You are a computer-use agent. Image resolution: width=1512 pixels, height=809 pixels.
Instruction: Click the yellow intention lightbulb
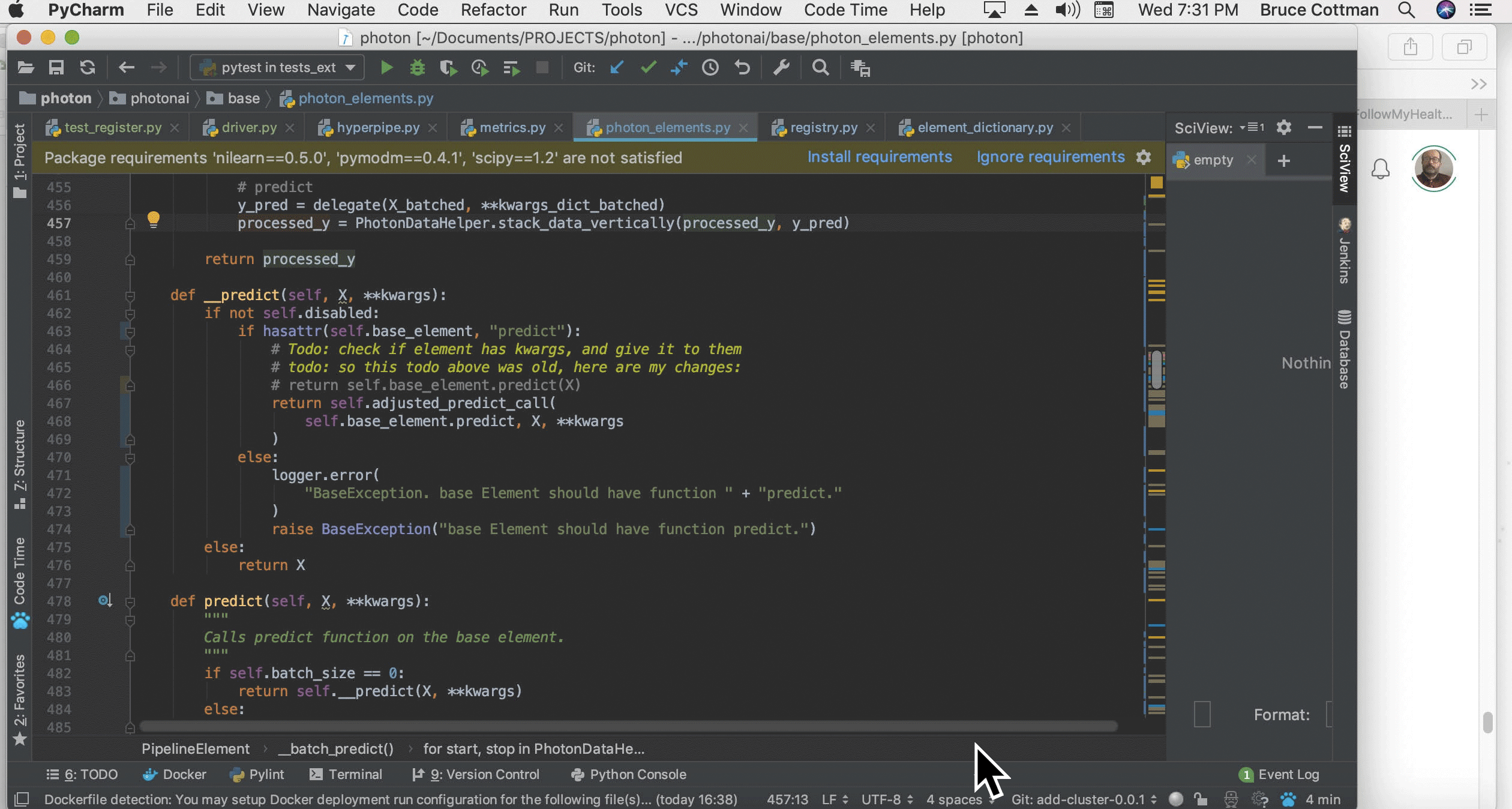154,219
